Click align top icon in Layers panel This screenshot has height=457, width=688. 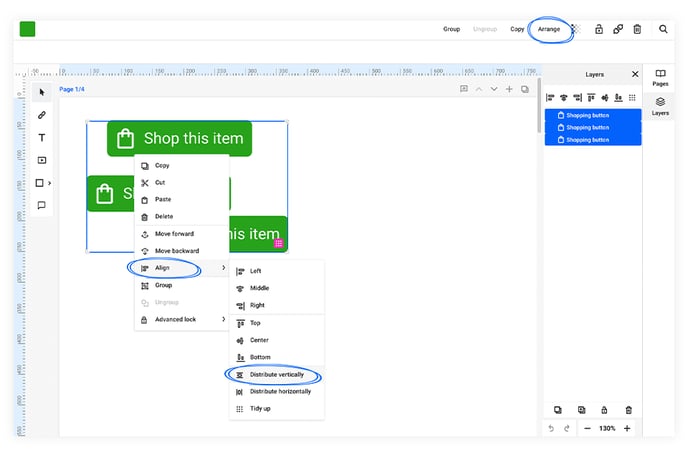591,97
